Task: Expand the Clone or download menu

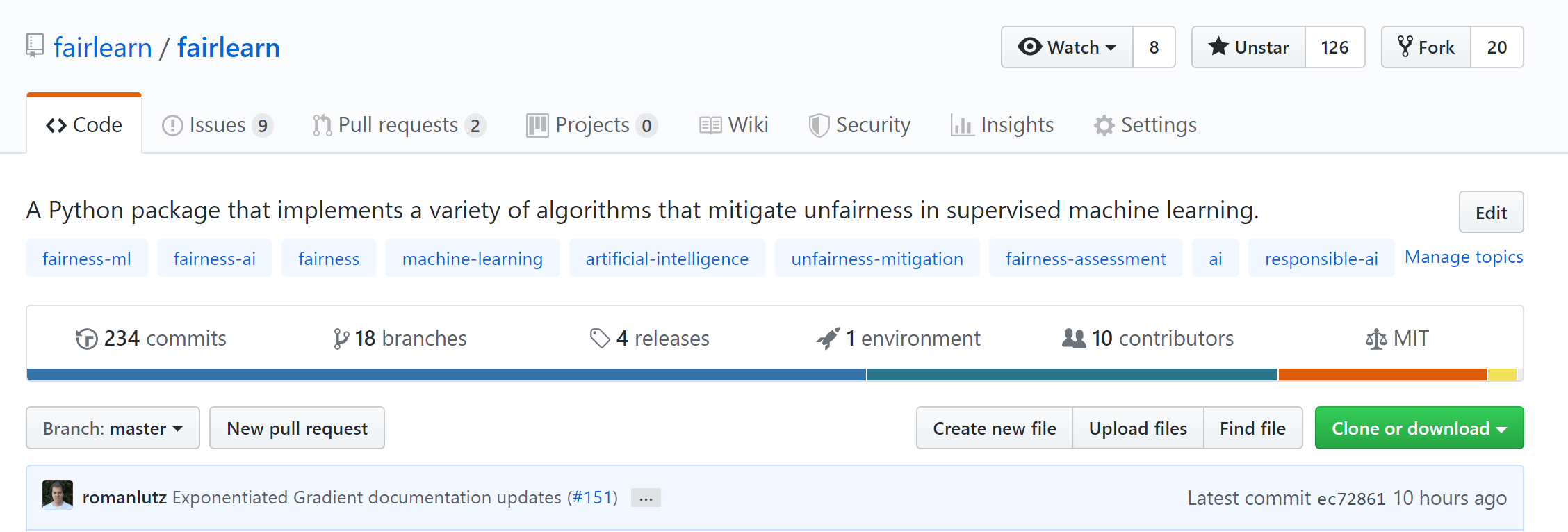Action: click(1419, 428)
